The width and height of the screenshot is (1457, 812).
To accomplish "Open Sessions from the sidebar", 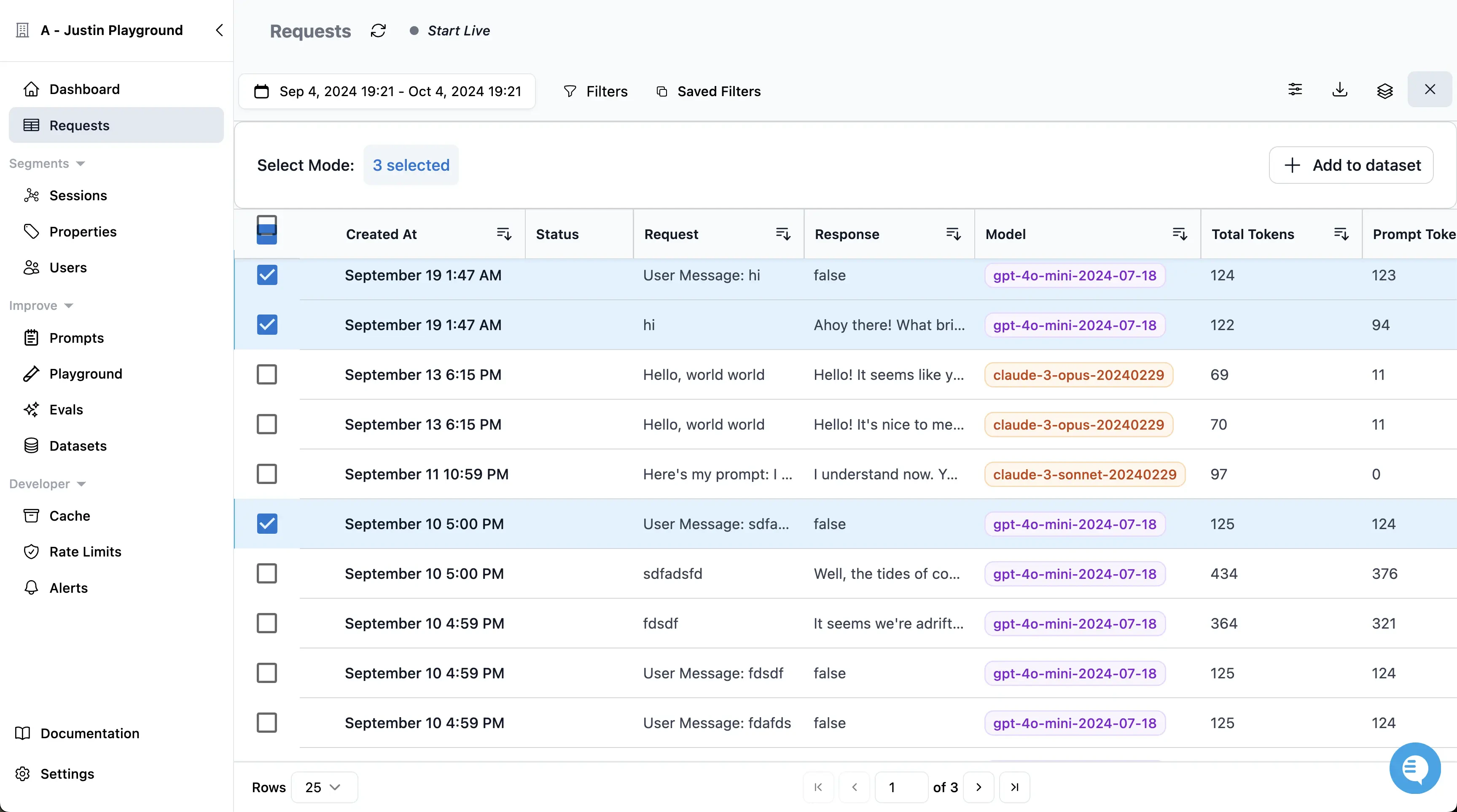I will click(x=78, y=195).
